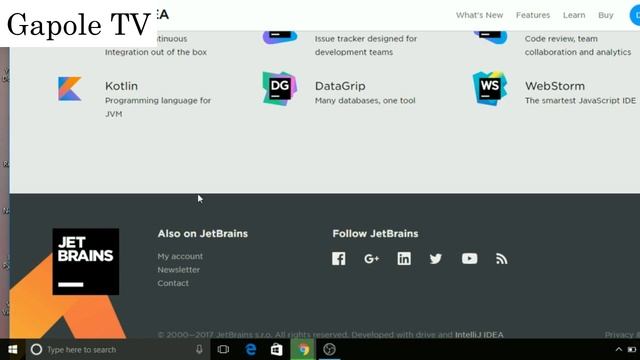Go to My account link
The image size is (640, 360).
pos(180,256)
